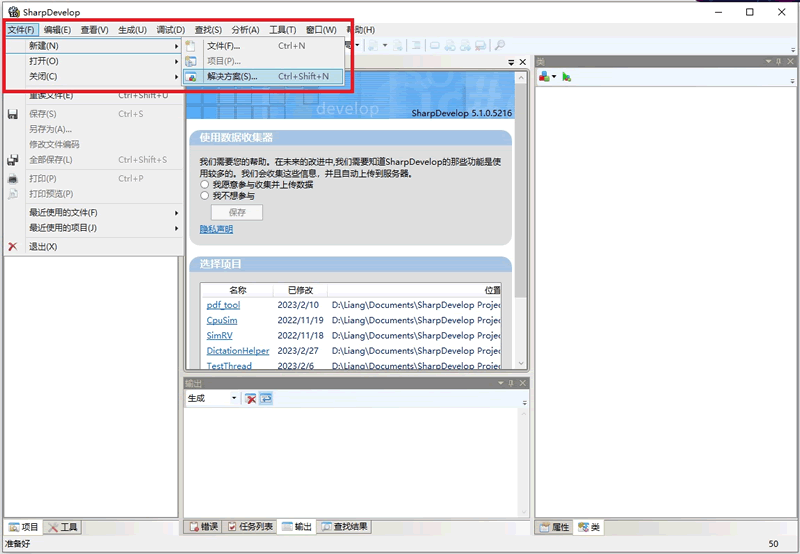Open the 查看(V) menu
Screen dimensions: 800x554
[94, 30]
